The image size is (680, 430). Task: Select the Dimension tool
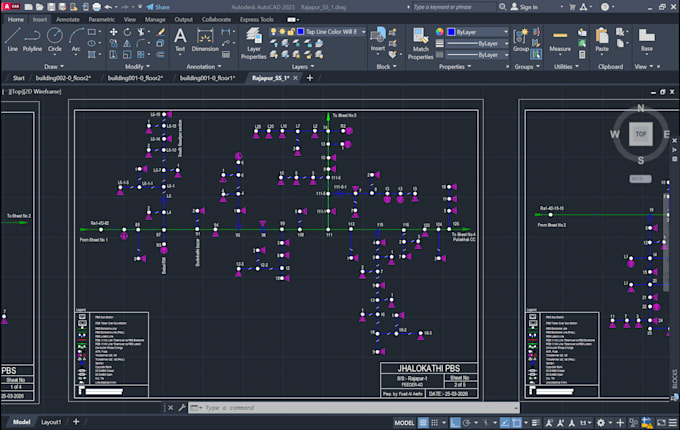click(x=205, y=39)
